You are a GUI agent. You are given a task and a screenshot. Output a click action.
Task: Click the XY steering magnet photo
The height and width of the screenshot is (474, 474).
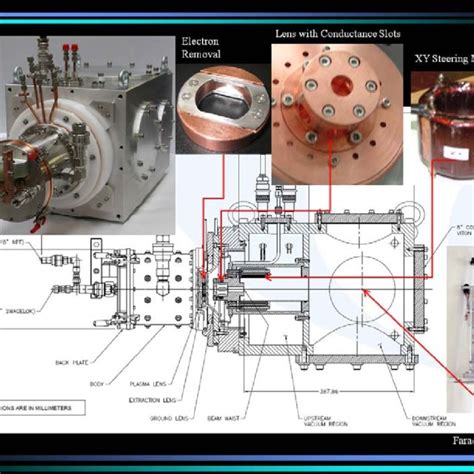[x=442, y=126]
